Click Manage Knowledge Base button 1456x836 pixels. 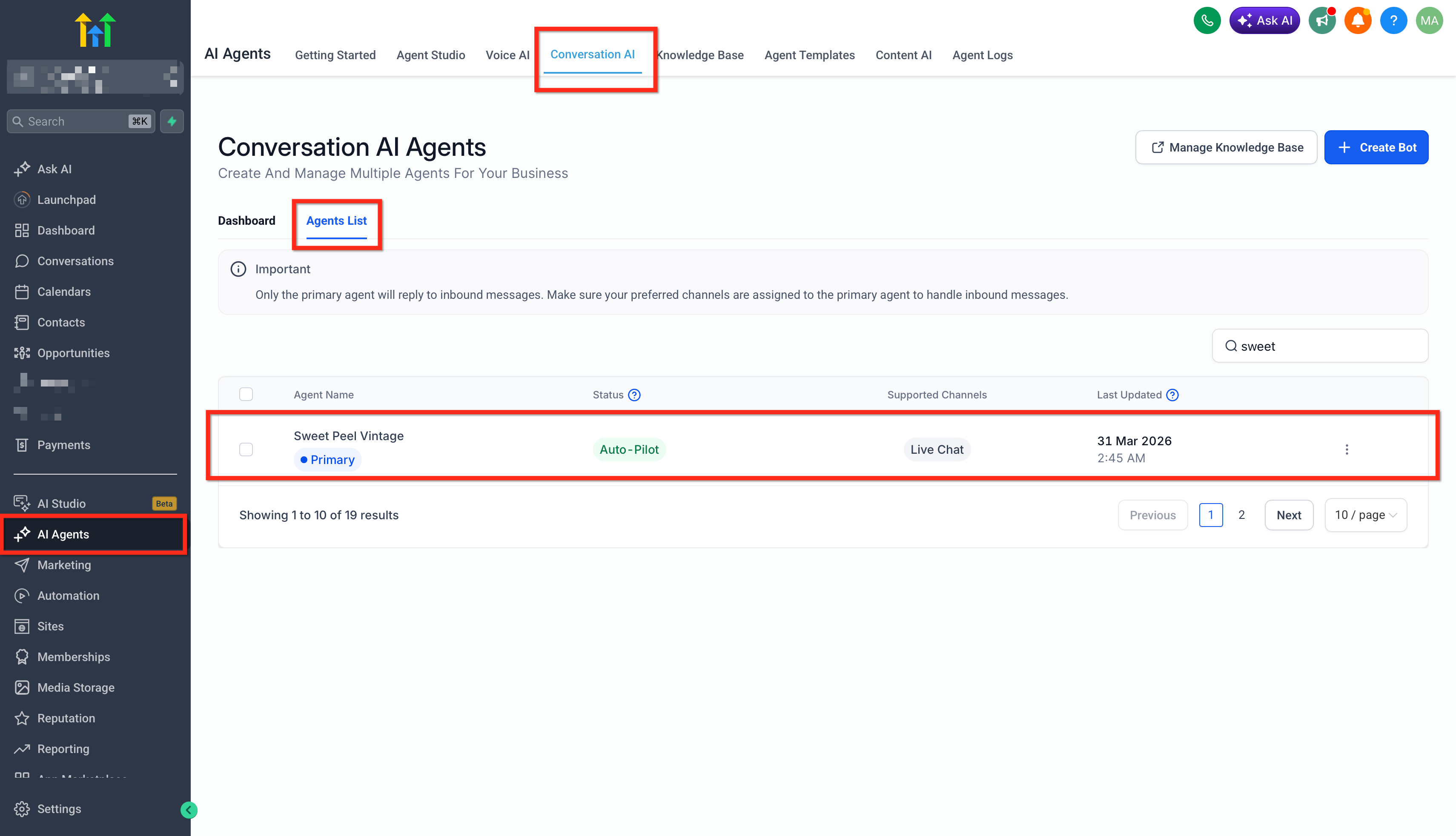point(1226,148)
